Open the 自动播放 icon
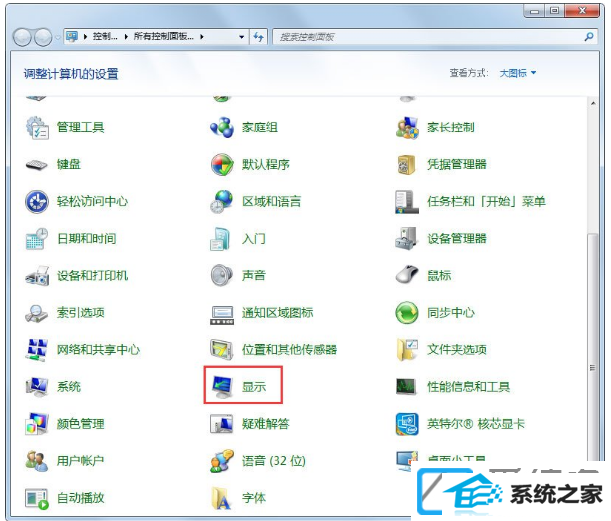 click(x=37, y=498)
